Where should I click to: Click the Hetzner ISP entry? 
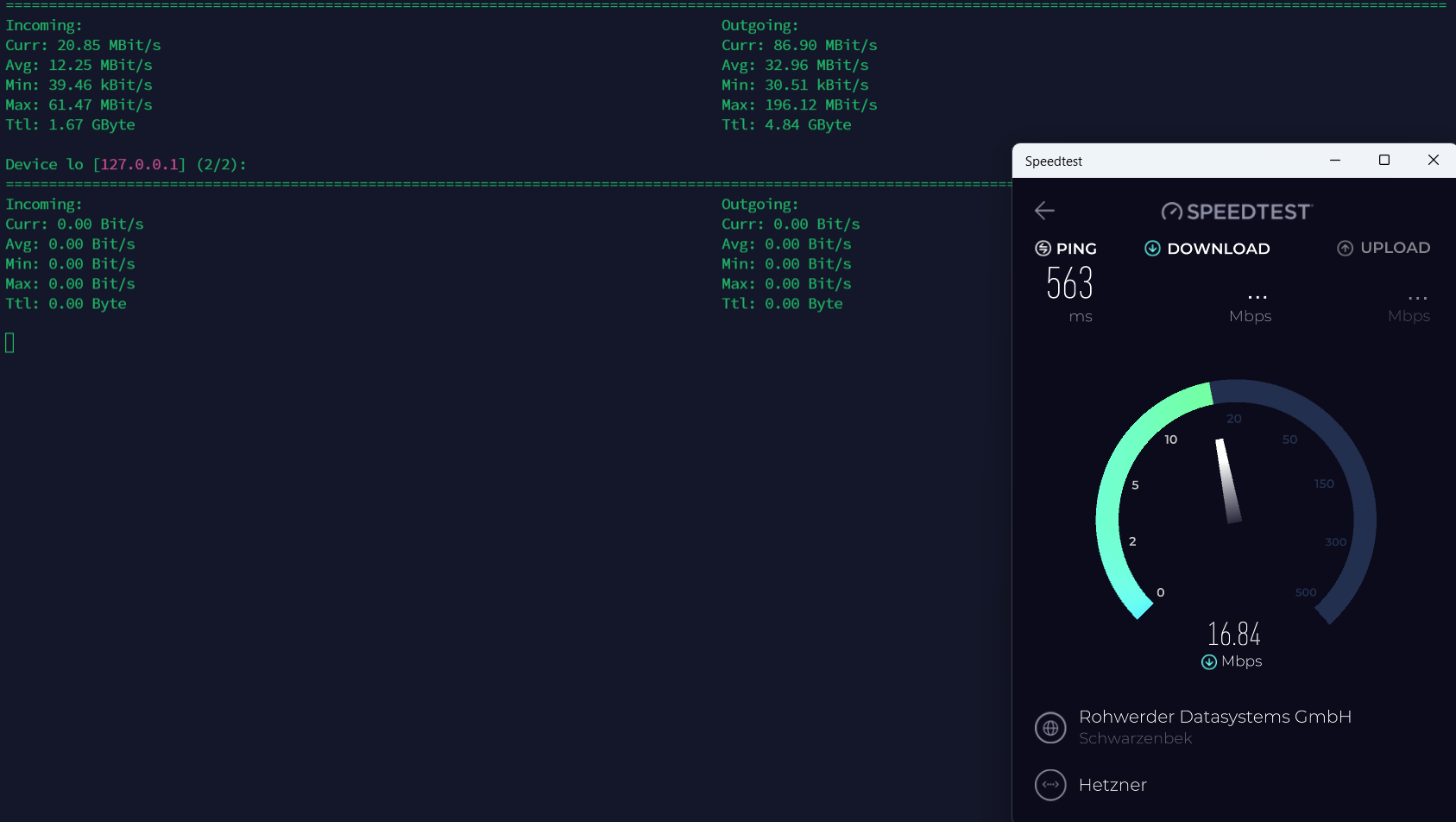(1113, 785)
